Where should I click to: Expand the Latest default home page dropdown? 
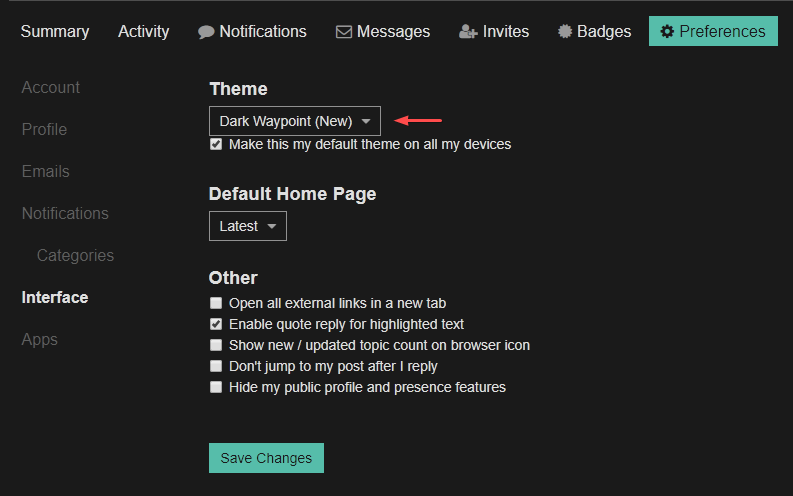tap(247, 226)
